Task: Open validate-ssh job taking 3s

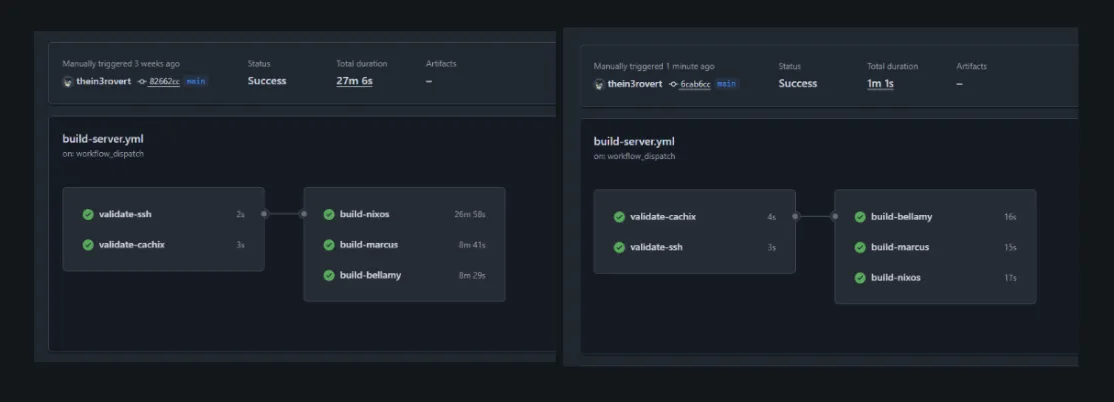Action: coord(656,247)
